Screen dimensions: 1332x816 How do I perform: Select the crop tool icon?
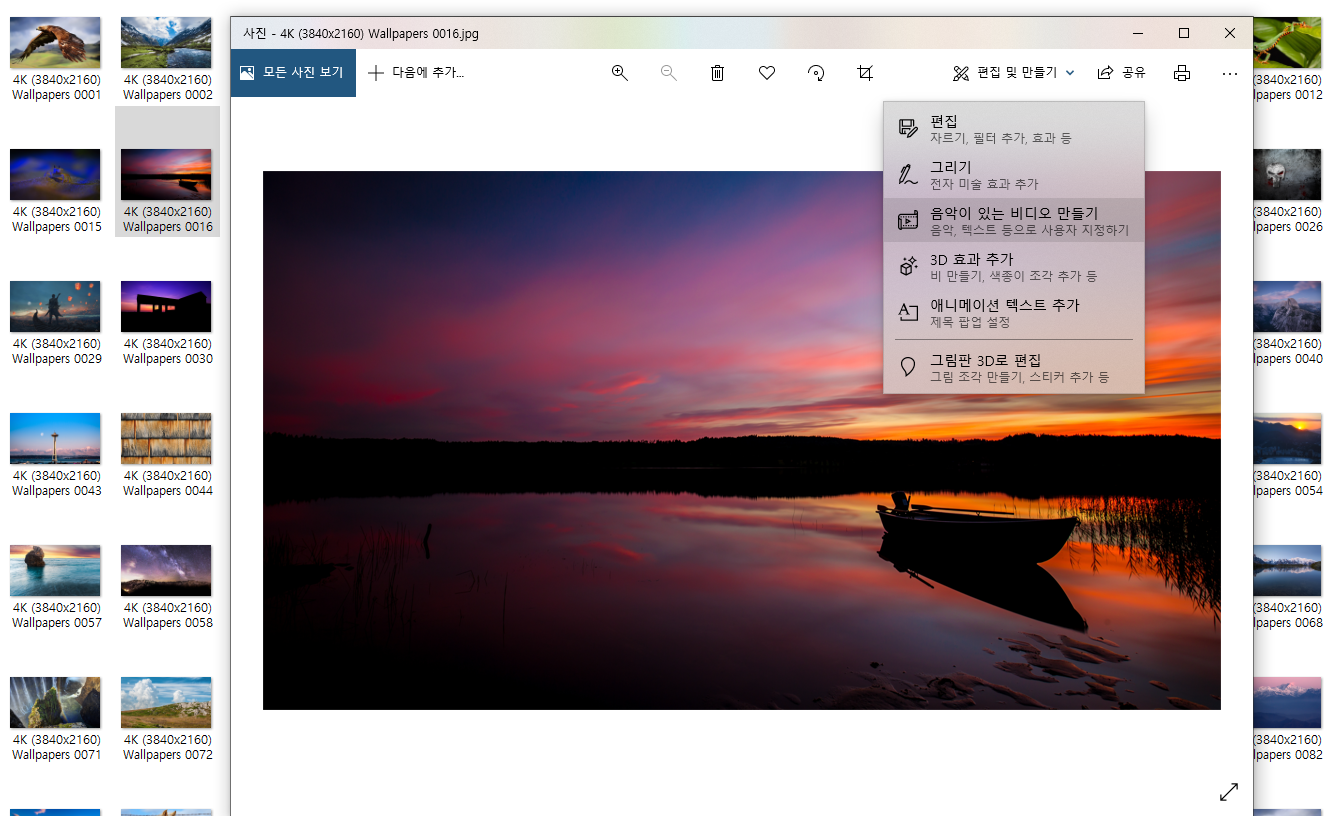click(865, 73)
